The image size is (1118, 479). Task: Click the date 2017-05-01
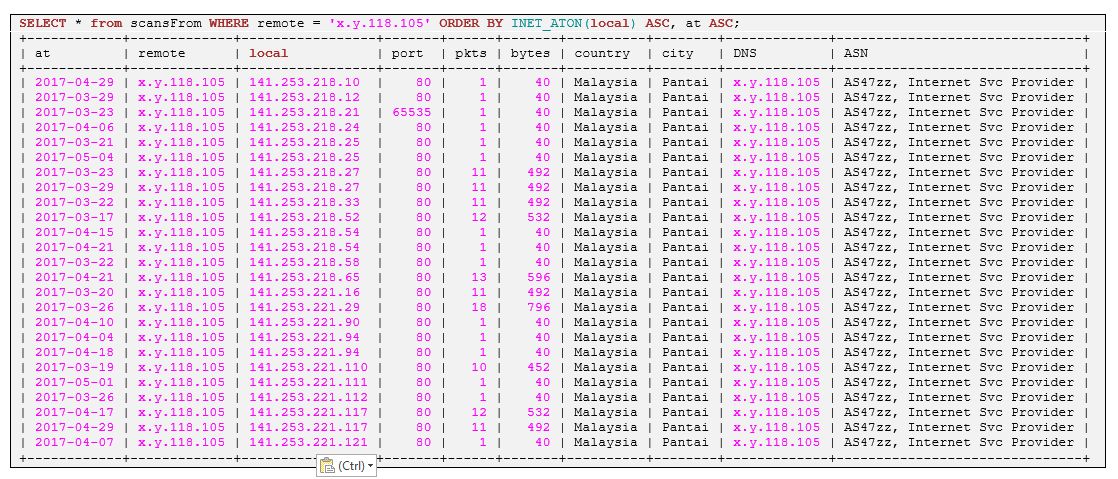(74, 382)
